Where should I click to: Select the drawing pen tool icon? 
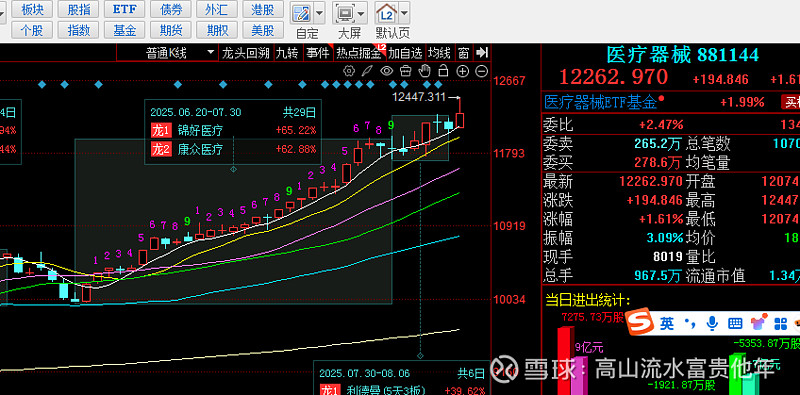point(367,71)
